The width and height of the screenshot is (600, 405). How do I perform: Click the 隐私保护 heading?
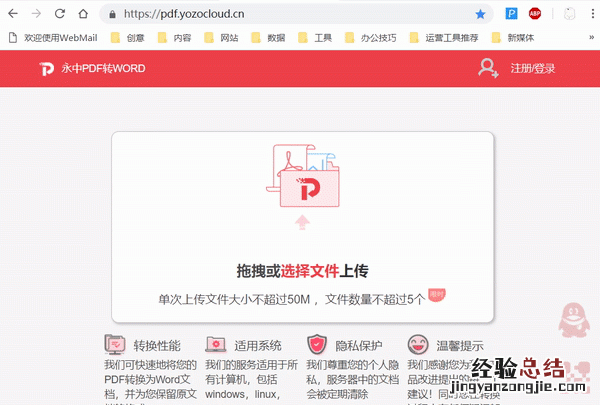[359, 346]
